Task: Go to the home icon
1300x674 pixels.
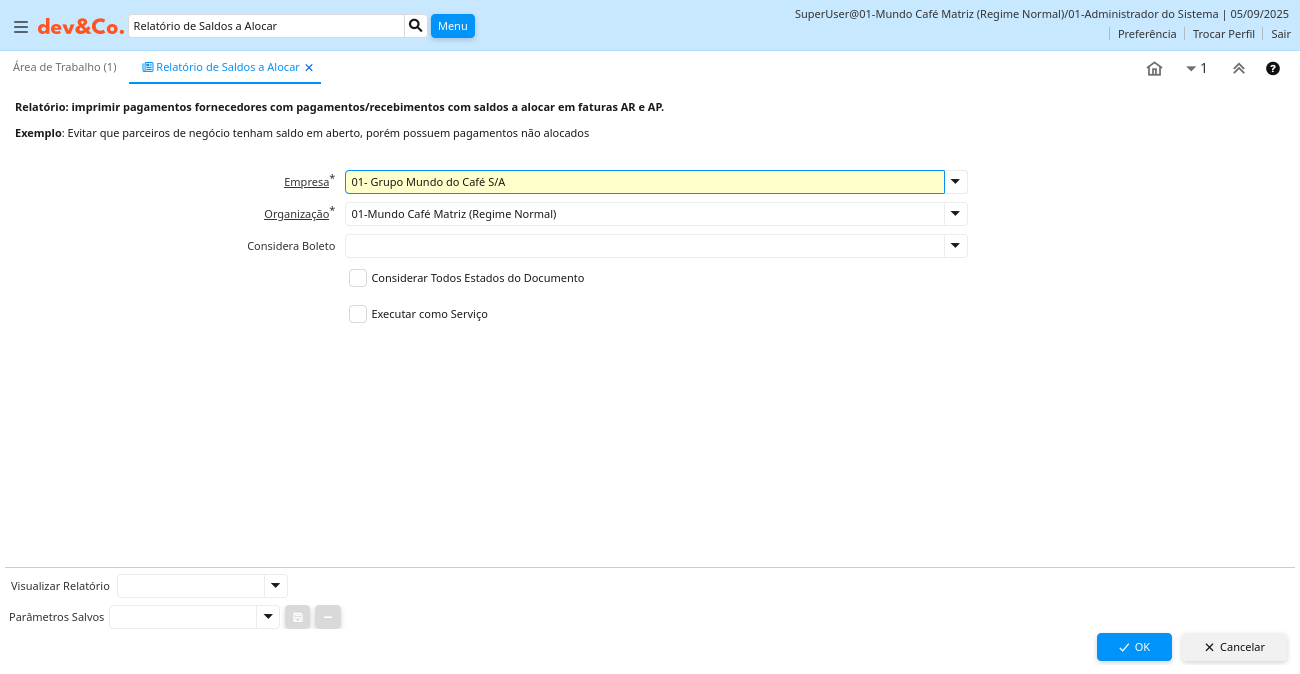Action: click(1154, 69)
